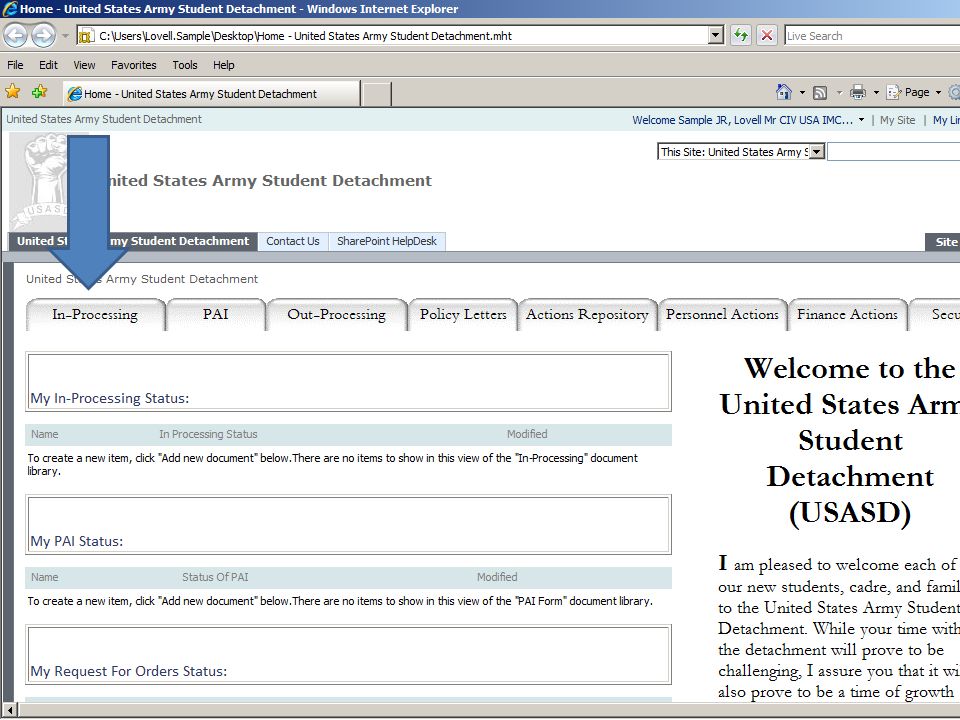The height and width of the screenshot is (720, 960).
Task: Open the In-Processing tab
Action: [x=96, y=315]
